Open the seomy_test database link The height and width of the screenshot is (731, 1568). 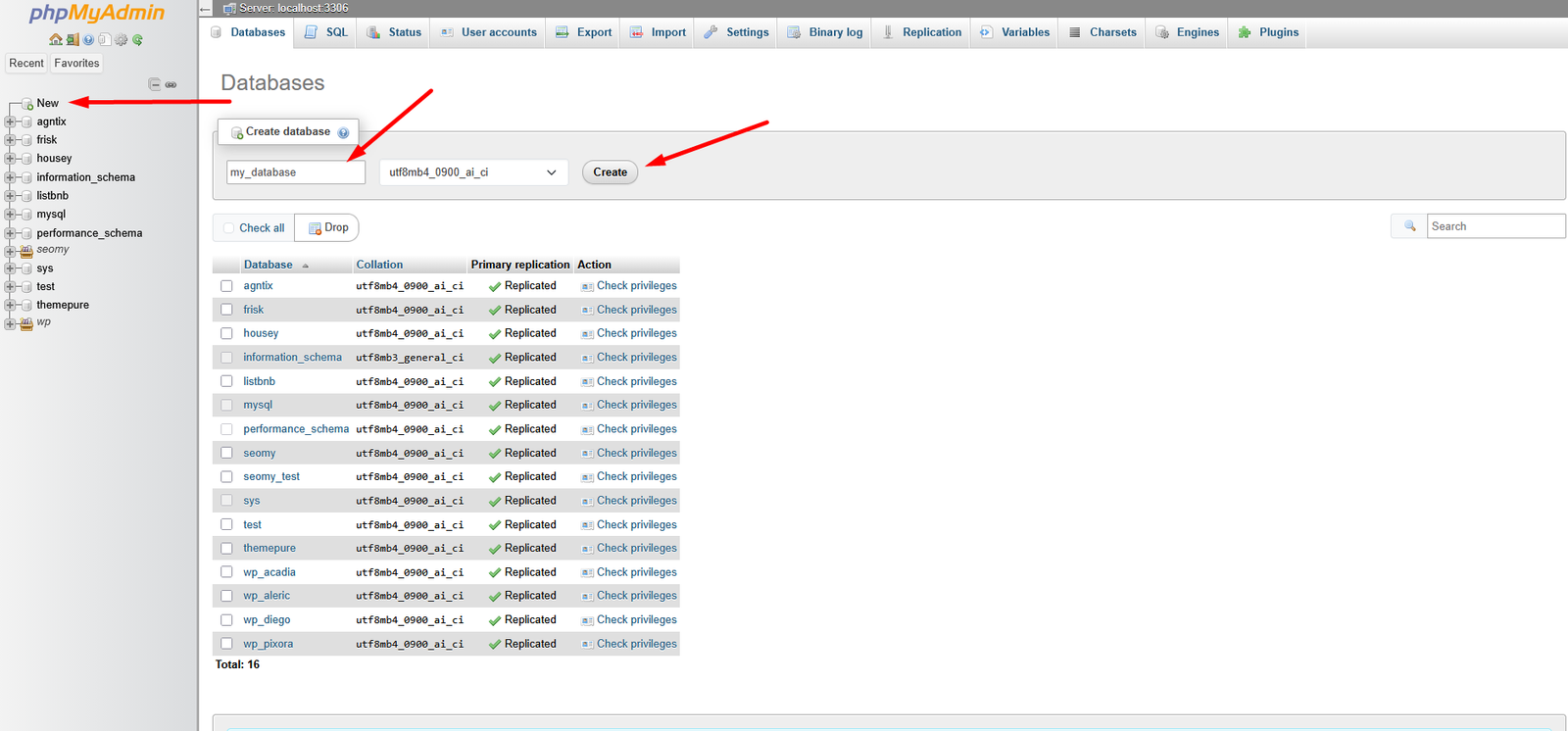click(271, 477)
